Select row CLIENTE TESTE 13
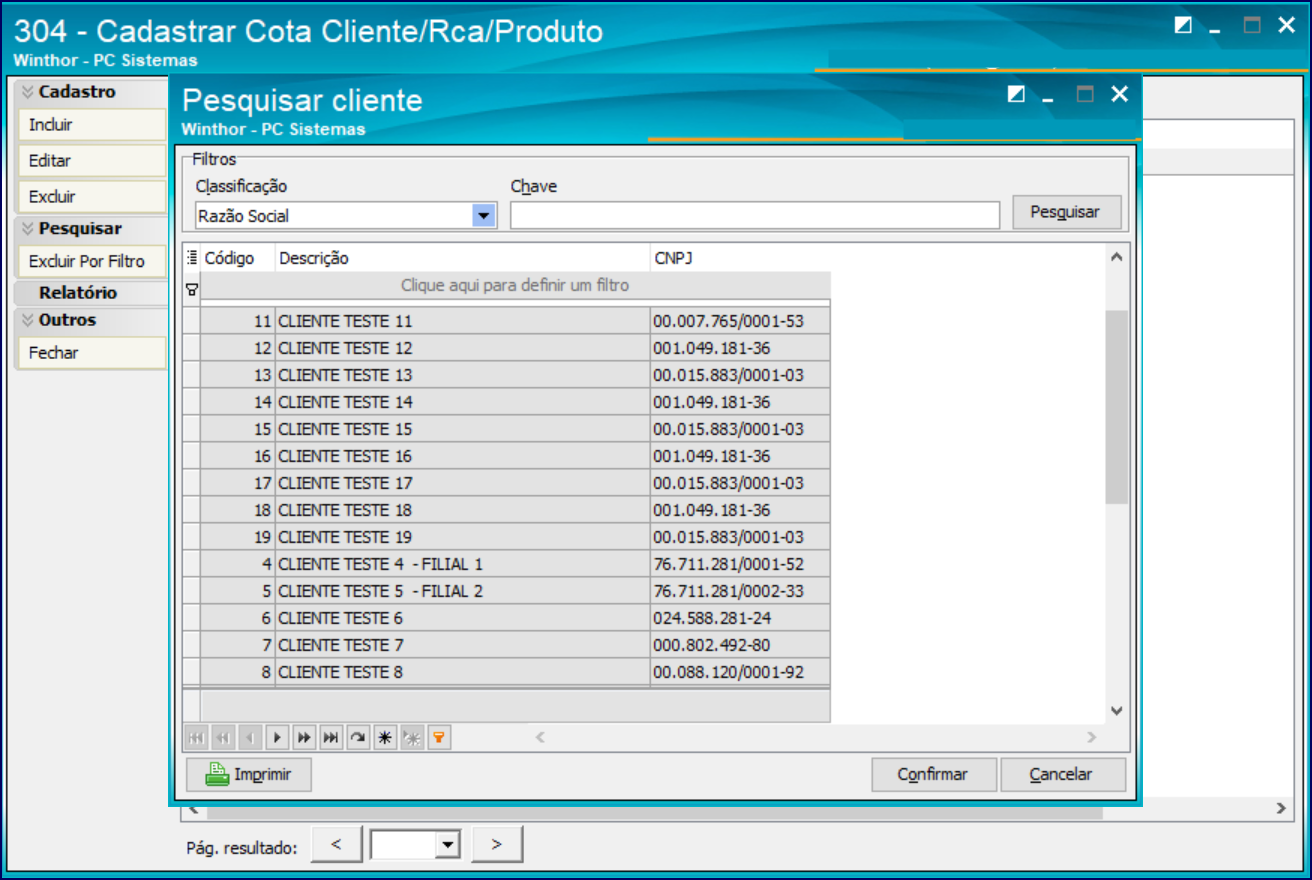 click(506, 375)
